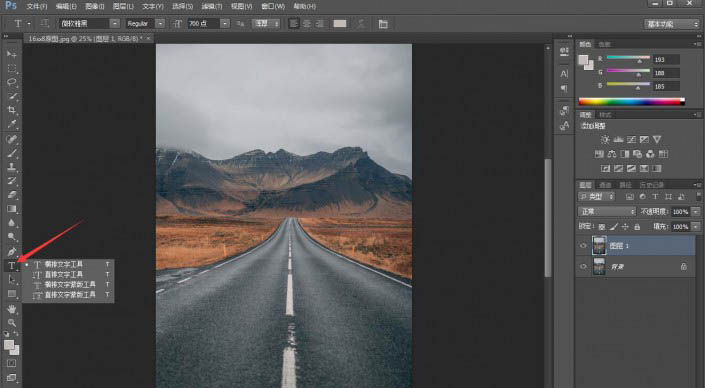The width and height of the screenshot is (705, 388).
Task: Toggle Quick Mask mode icon
Action: click(12, 363)
